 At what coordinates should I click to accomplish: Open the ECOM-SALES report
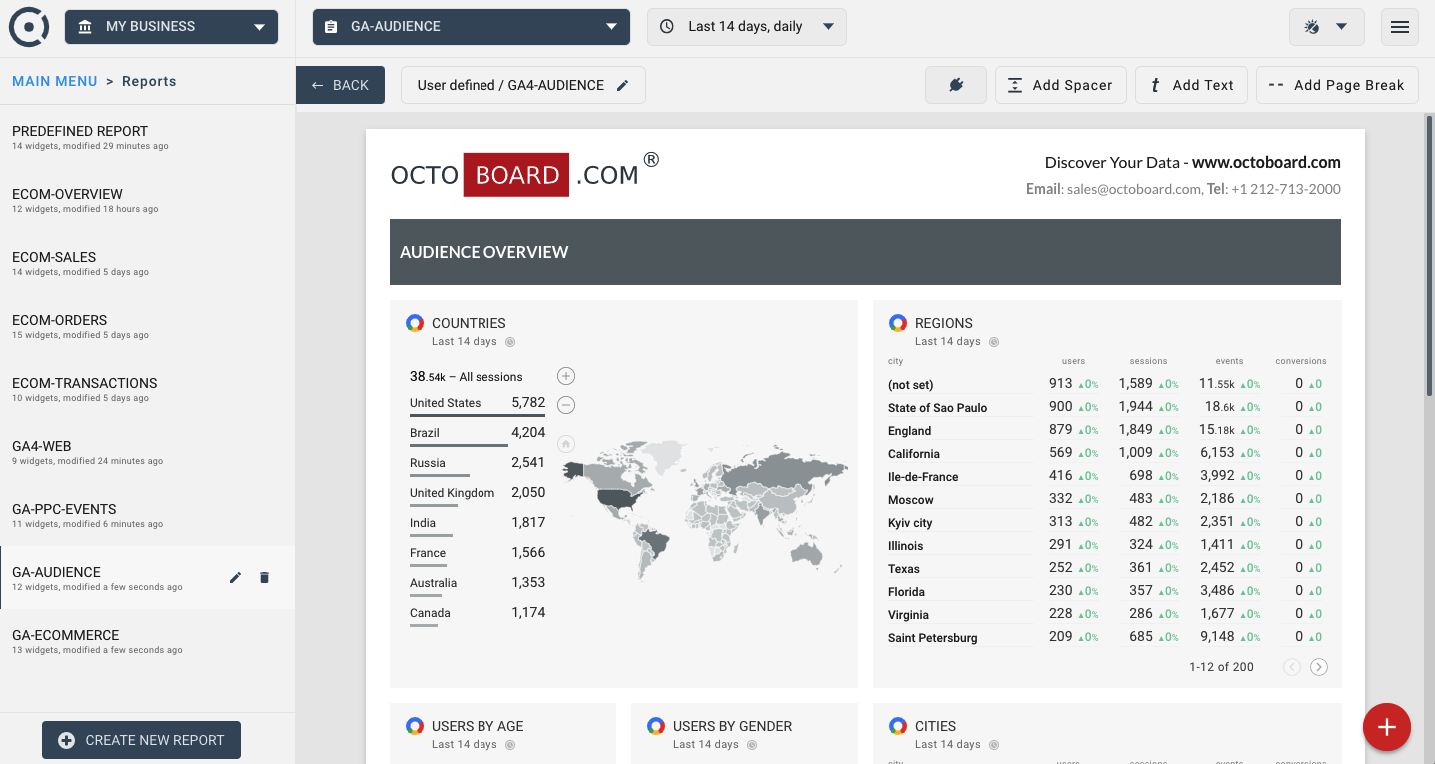[147, 264]
